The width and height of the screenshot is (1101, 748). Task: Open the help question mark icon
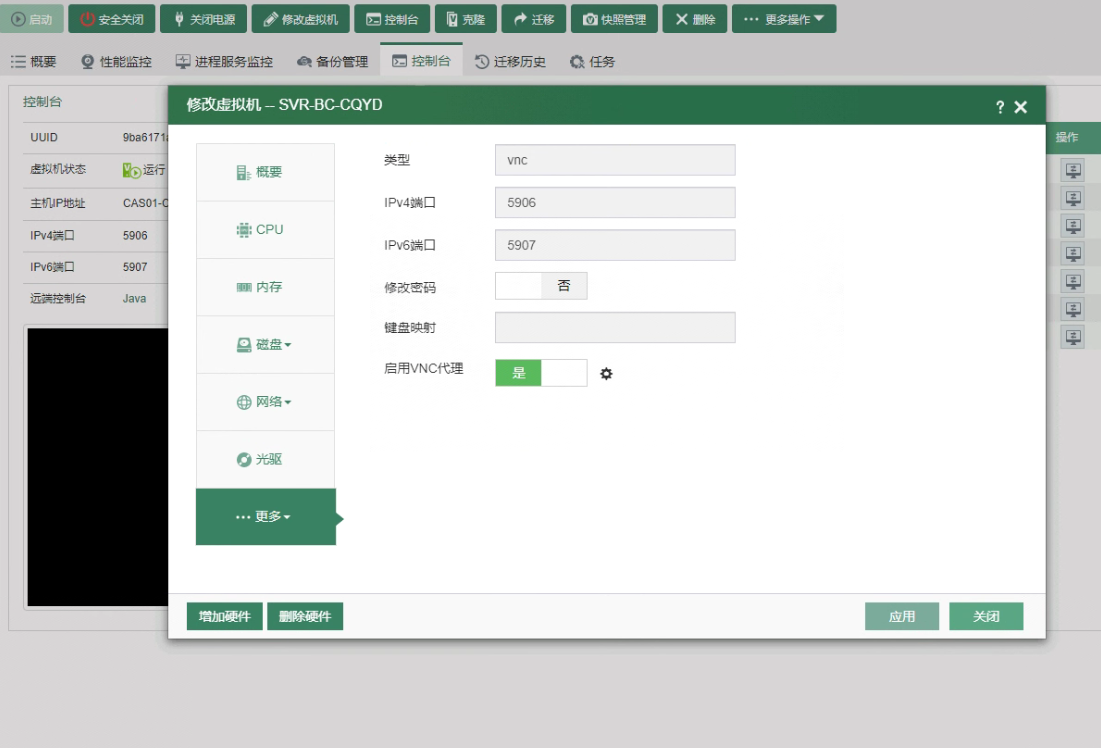tap(1000, 107)
